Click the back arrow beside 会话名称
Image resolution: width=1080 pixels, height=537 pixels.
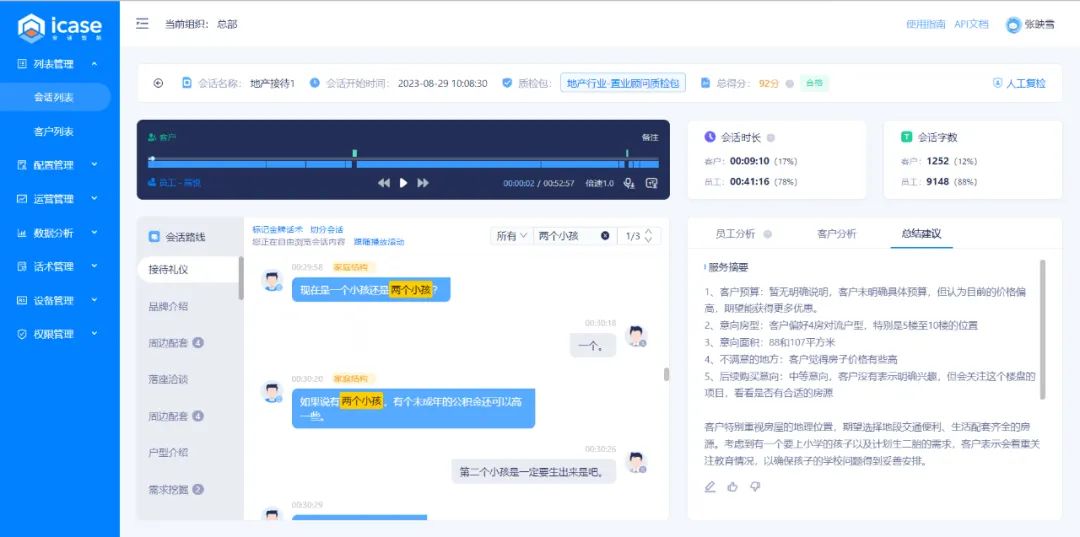click(x=158, y=83)
